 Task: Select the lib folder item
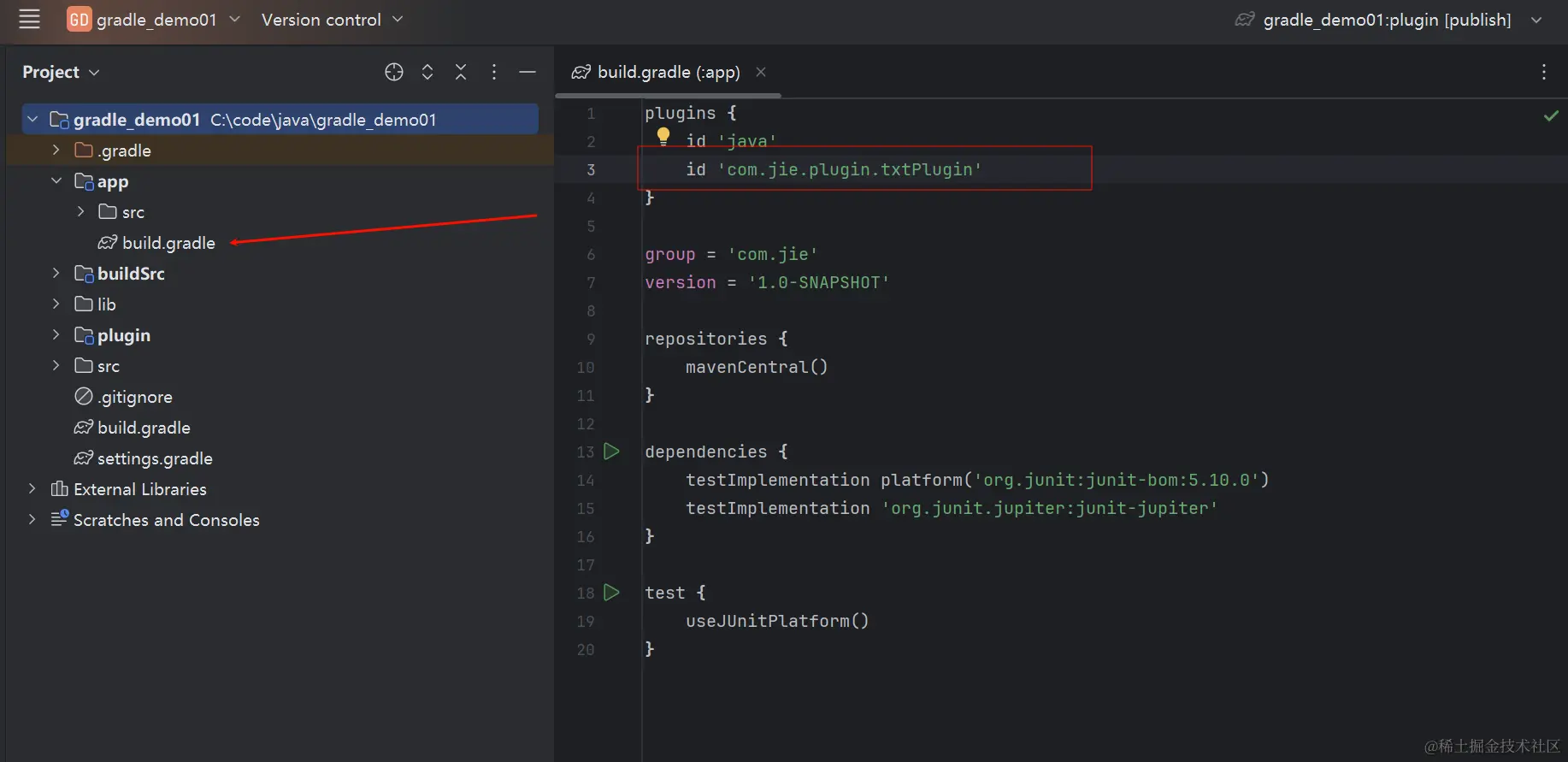click(x=95, y=304)
